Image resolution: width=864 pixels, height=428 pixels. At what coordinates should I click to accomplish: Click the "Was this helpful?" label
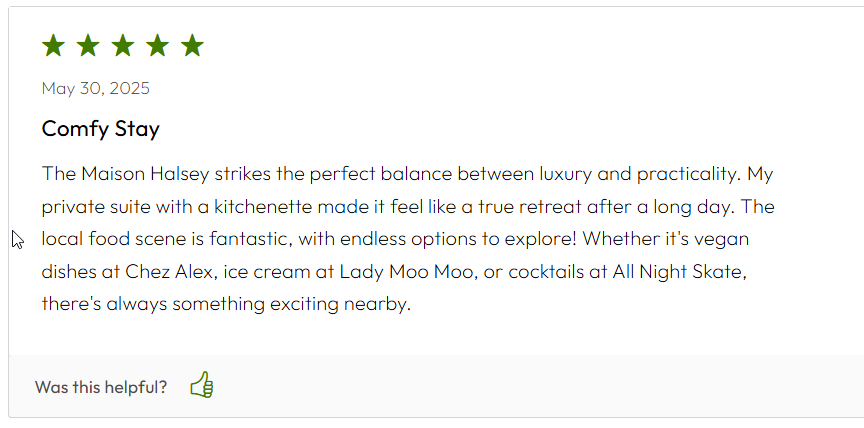(x=101, y=387)
